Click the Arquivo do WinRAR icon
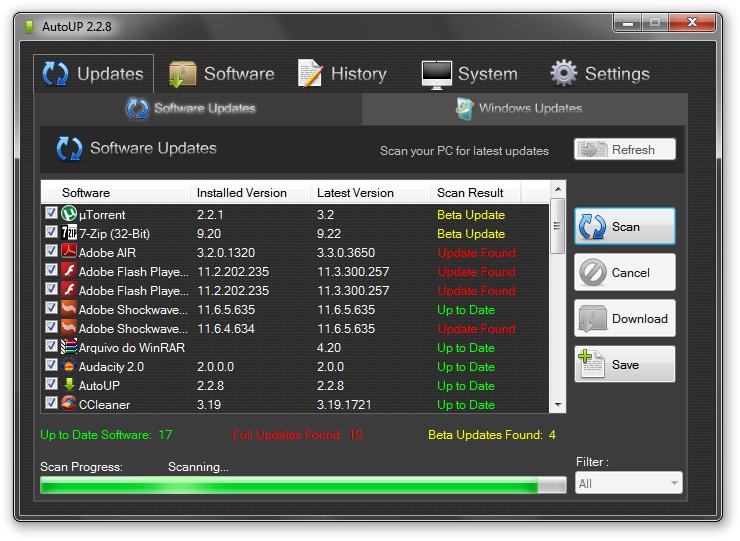This screenshot has height=541, width=740. [69, 347]
